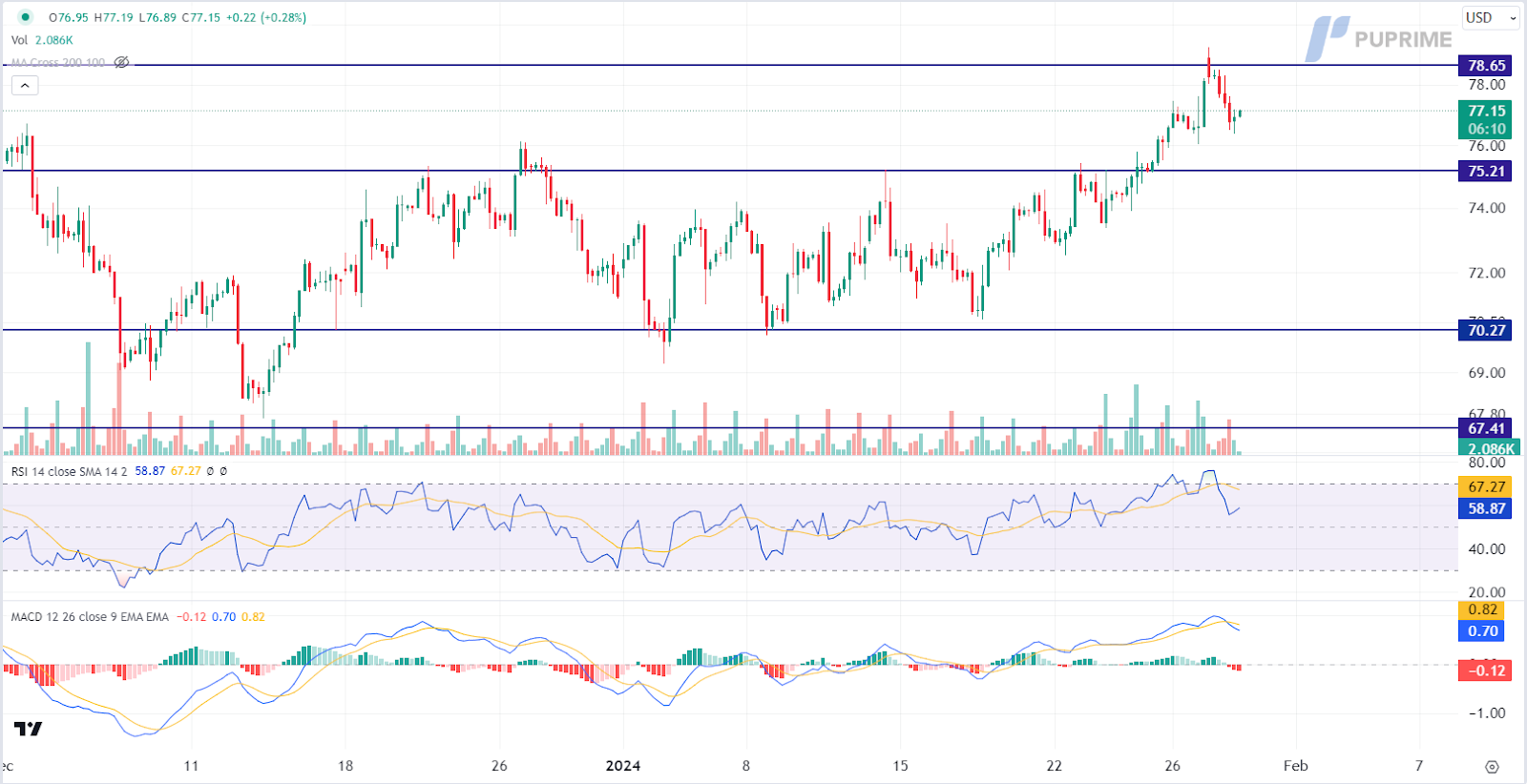This screenshot has width=1527, height=784.
Task: Click the MACD legend signal value 0.82
Action: point(253,617)
